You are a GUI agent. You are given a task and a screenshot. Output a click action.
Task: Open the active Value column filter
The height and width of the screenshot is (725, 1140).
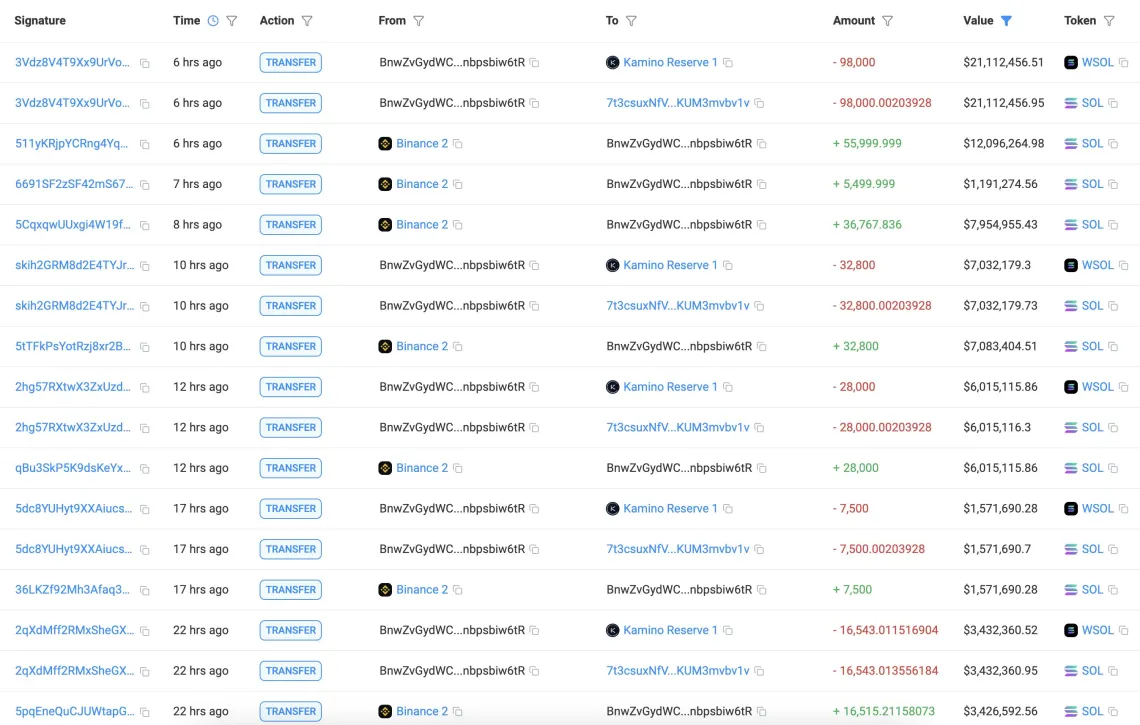pos(1006,21)
